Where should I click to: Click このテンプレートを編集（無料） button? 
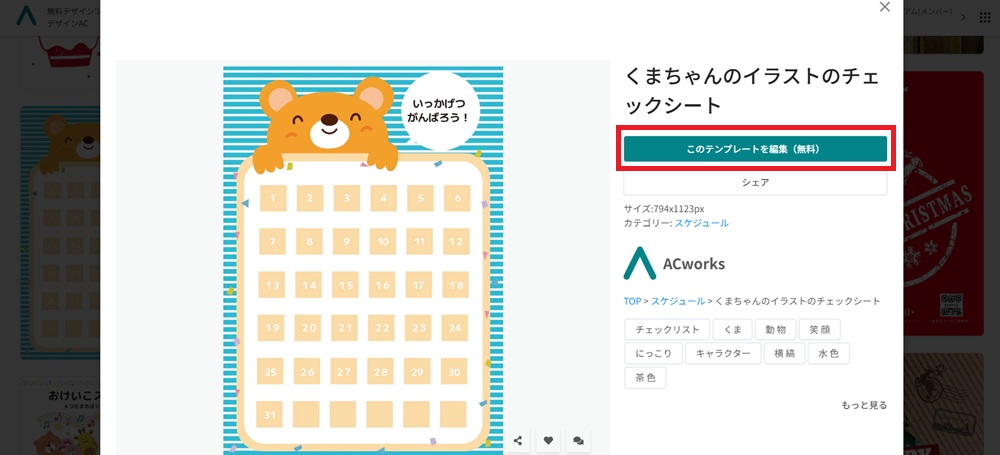click(755, 149)
